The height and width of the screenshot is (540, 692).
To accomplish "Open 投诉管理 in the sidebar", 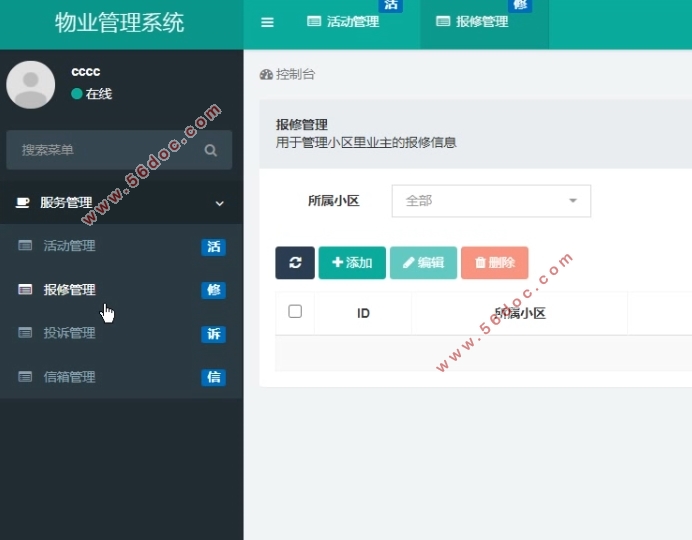I will point(121,333).
